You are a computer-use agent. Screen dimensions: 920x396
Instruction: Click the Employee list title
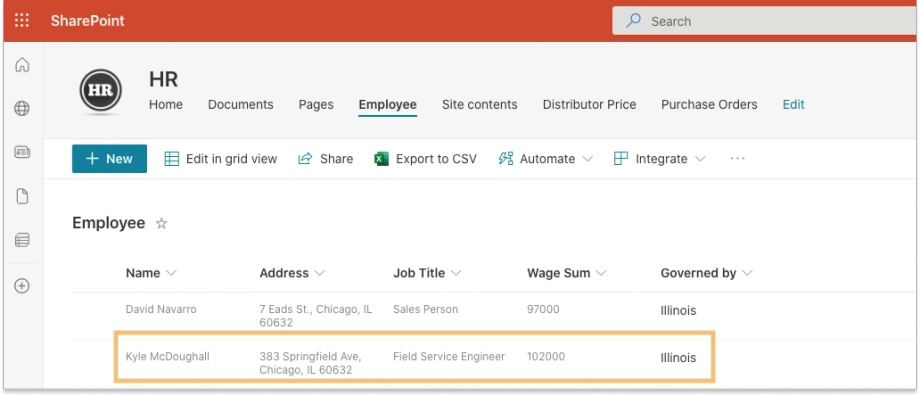109,223
